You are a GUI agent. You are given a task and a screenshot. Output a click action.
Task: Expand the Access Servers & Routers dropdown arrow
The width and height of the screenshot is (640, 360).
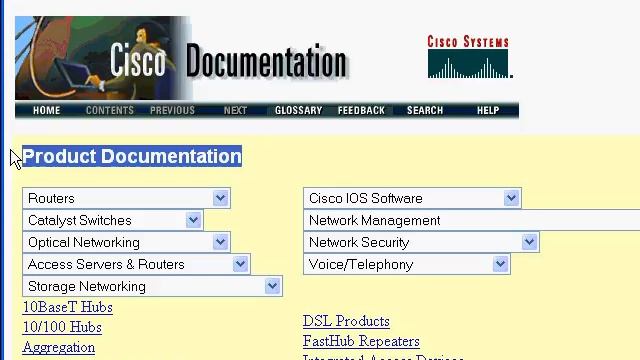(240, 264)
